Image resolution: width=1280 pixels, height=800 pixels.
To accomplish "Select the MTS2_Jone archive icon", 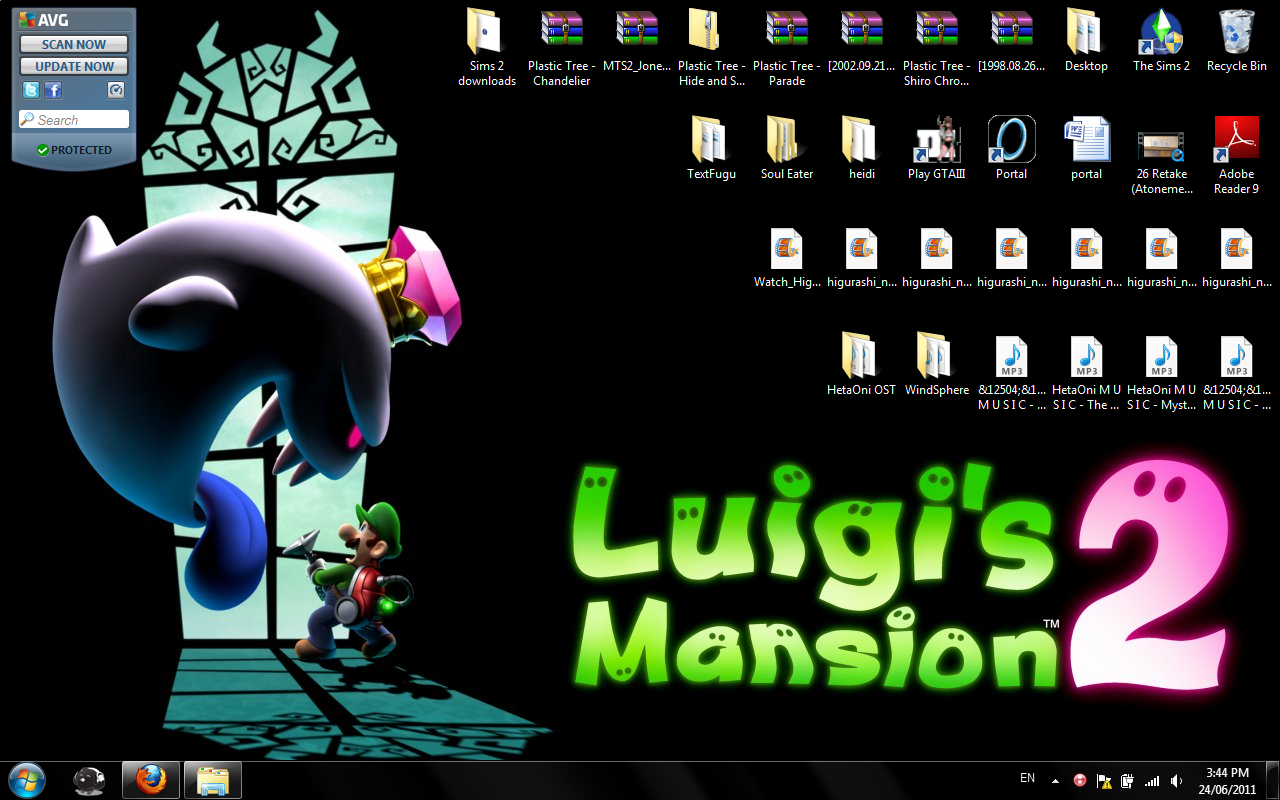I will [x=637, y=40].
